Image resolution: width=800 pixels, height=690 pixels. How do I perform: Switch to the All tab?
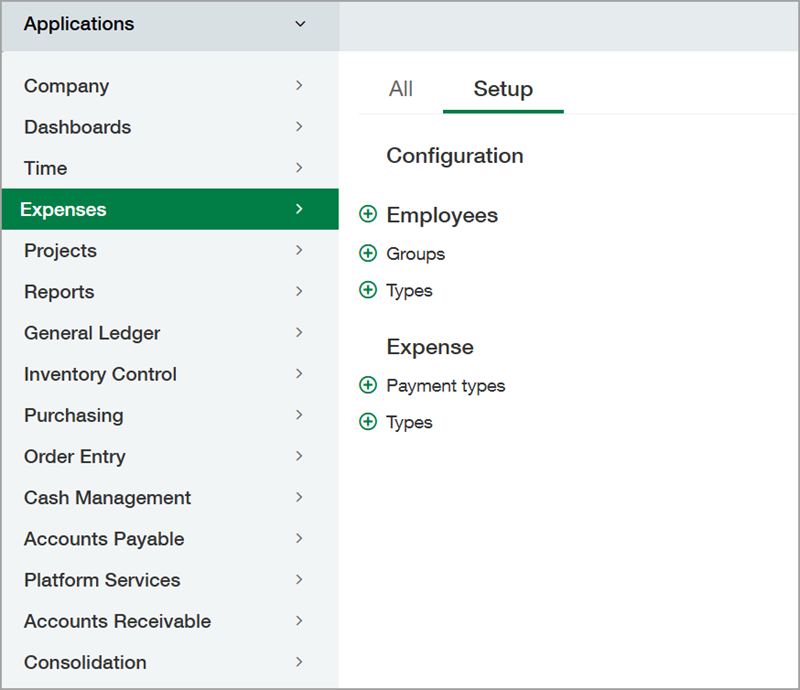(x=400, y=89)
